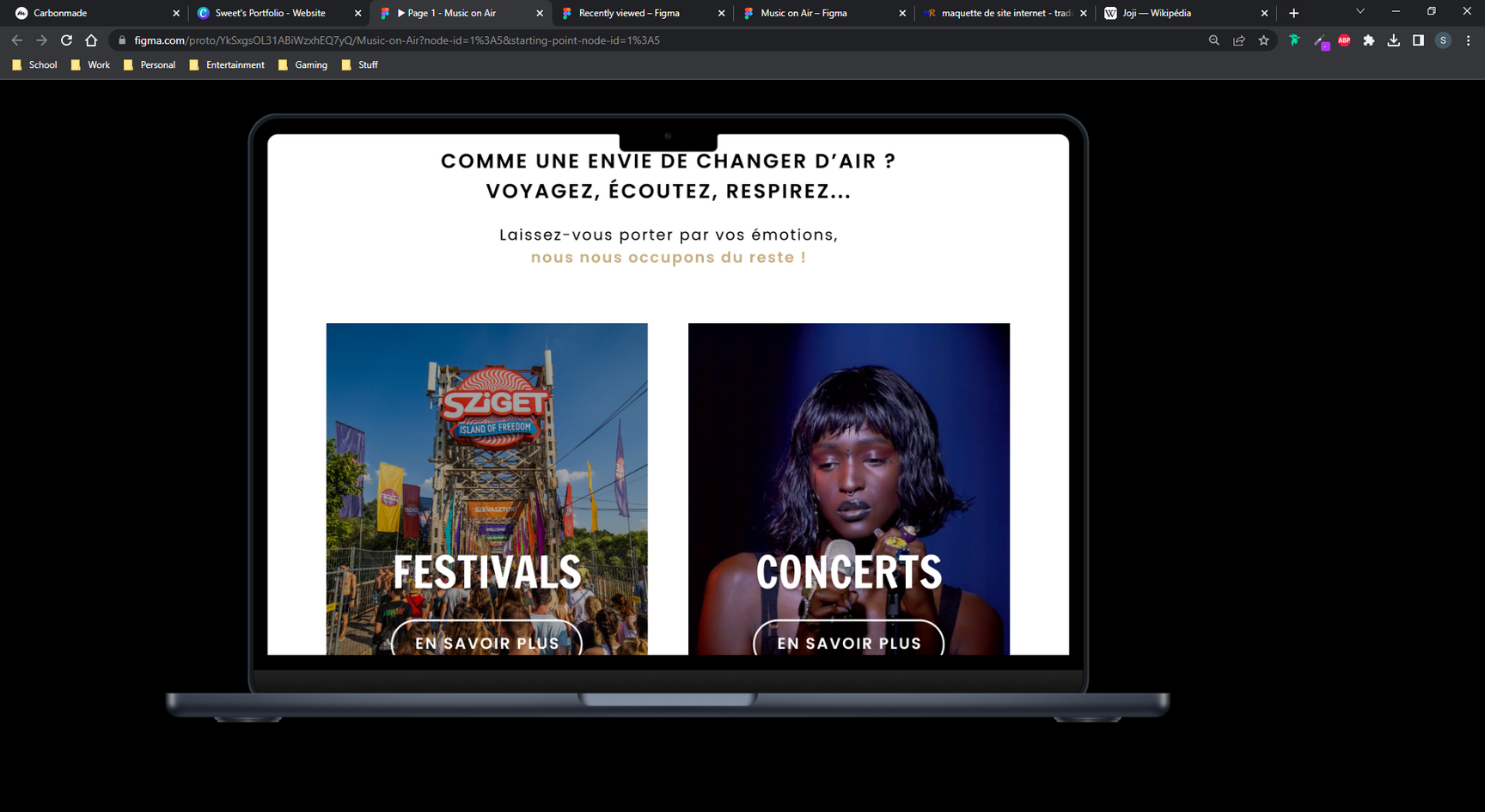Reload the Figma prototype page
Viewport: 1485px width, 812px height.
66,40
